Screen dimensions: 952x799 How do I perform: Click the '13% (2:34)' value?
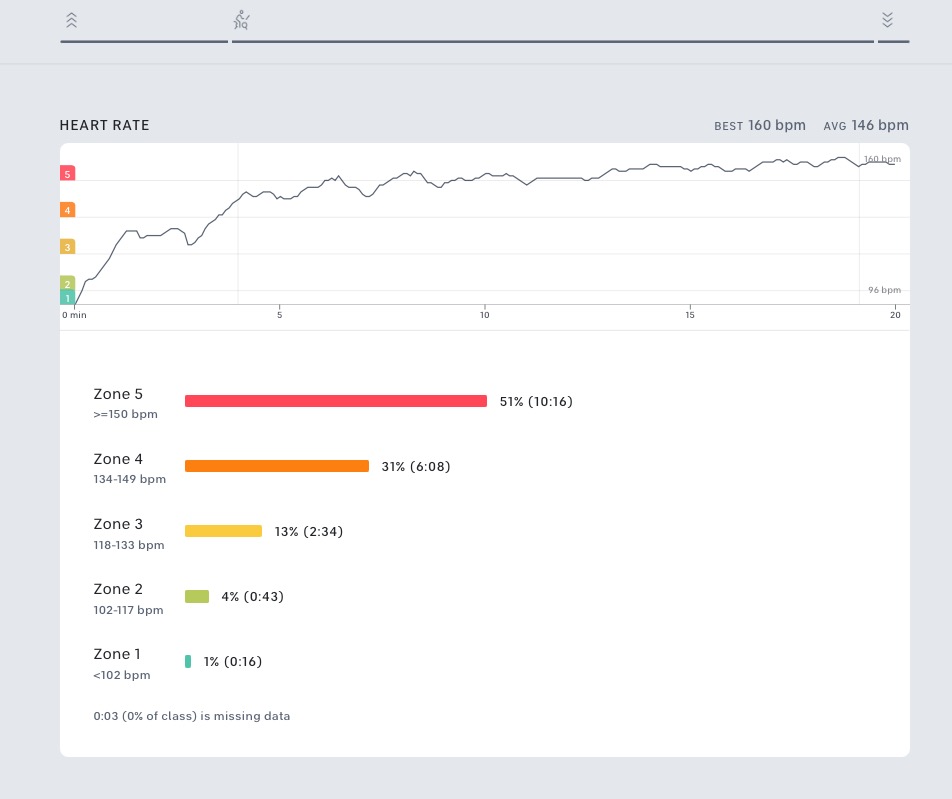308,531
